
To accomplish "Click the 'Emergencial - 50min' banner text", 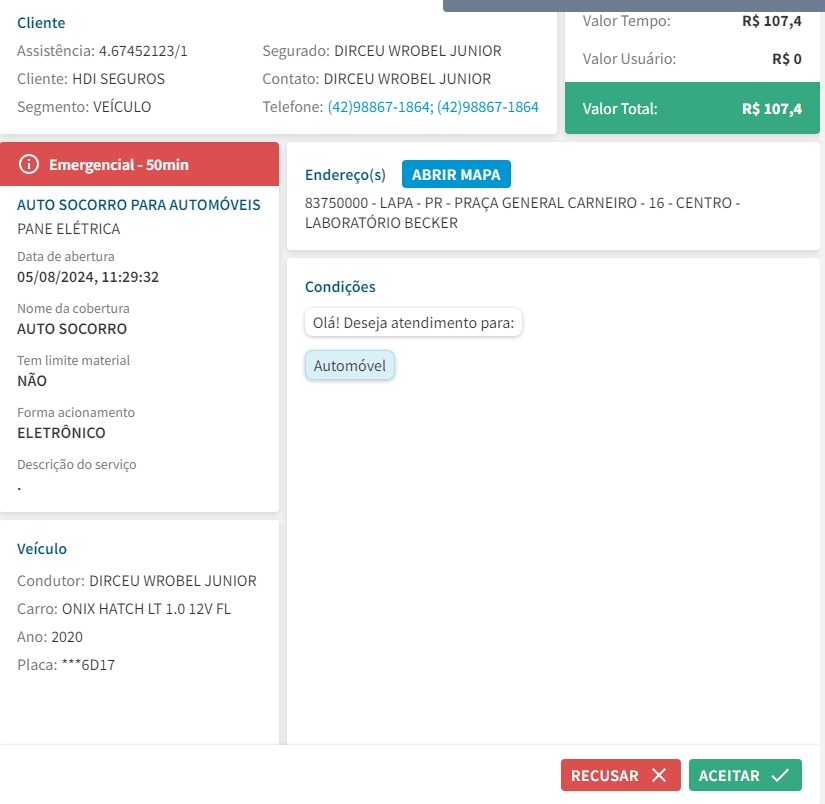I will click(x=118, y=164).
